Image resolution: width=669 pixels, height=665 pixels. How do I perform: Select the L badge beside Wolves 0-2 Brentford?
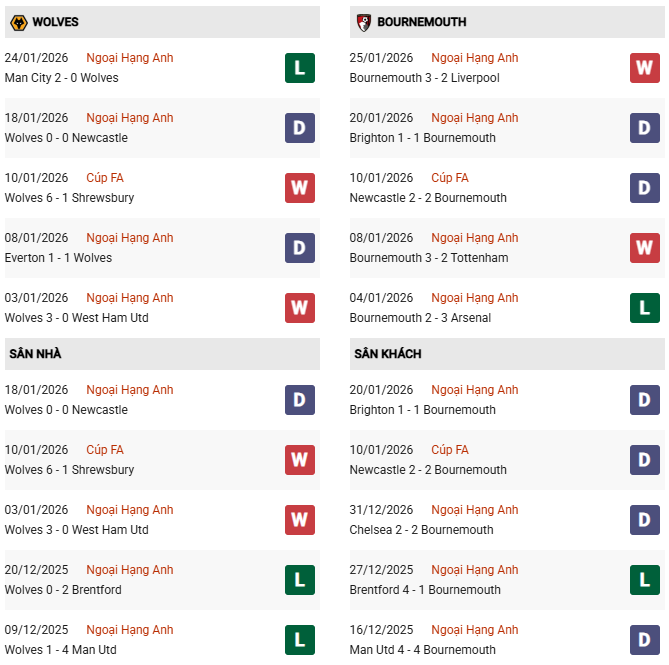[x=299, y=580]
